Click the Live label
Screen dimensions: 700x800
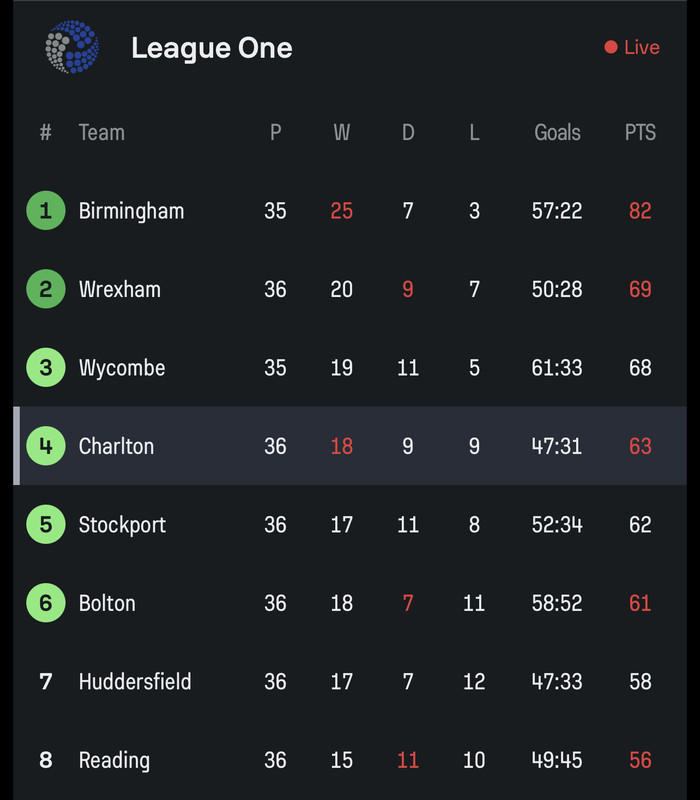click(642, 48)
